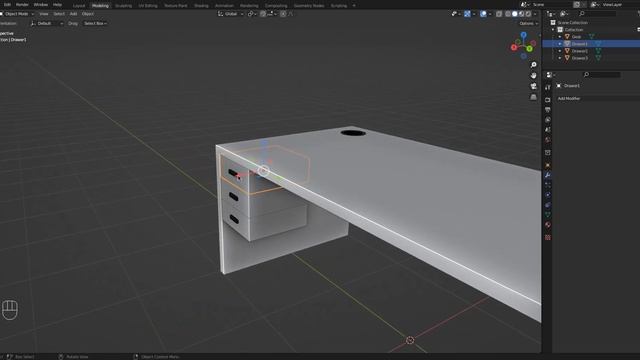Open the Help menu

[x=58, y=4]
